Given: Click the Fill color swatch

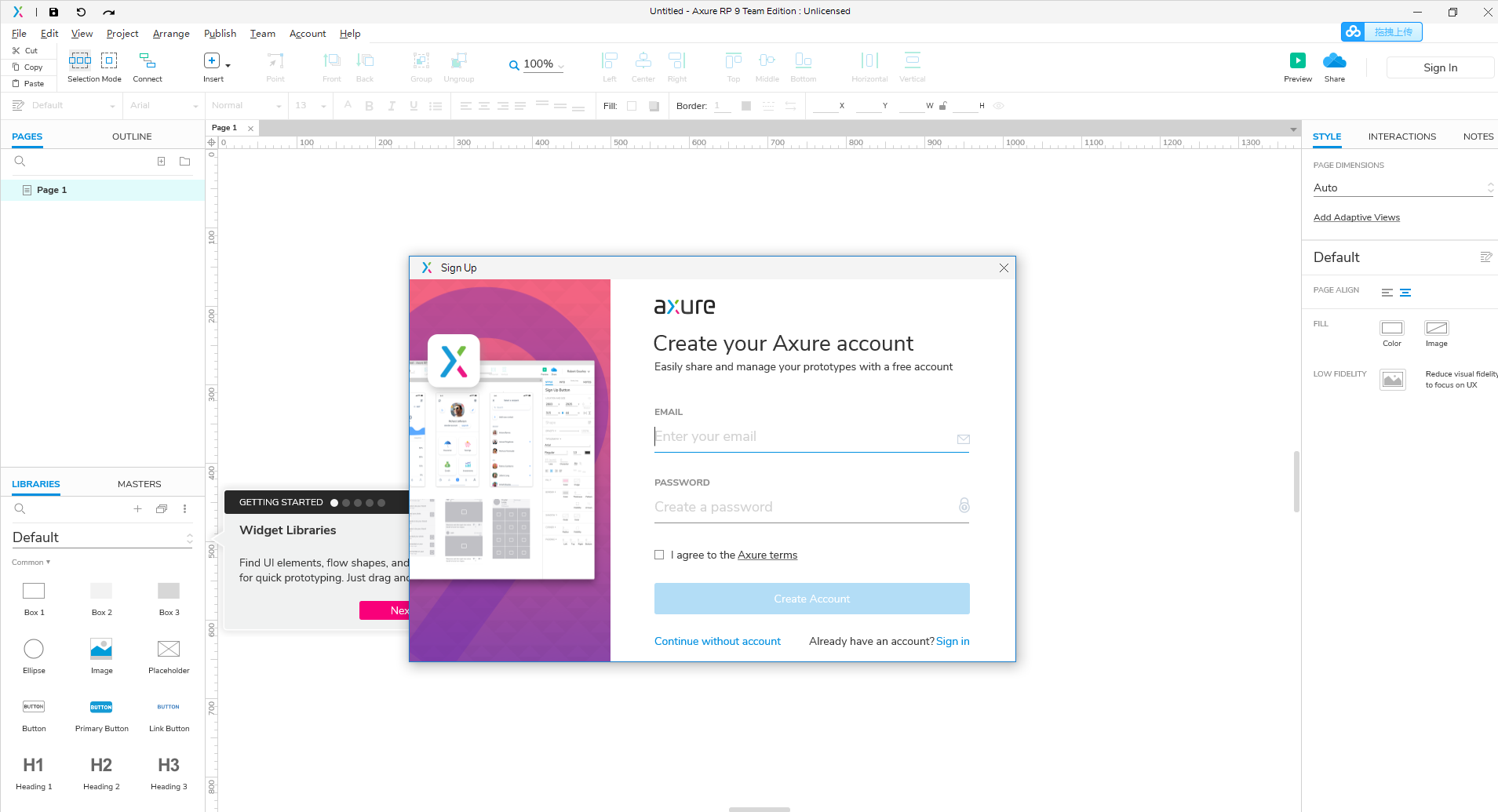Looking at the screenshot, I should pos(633,105).
